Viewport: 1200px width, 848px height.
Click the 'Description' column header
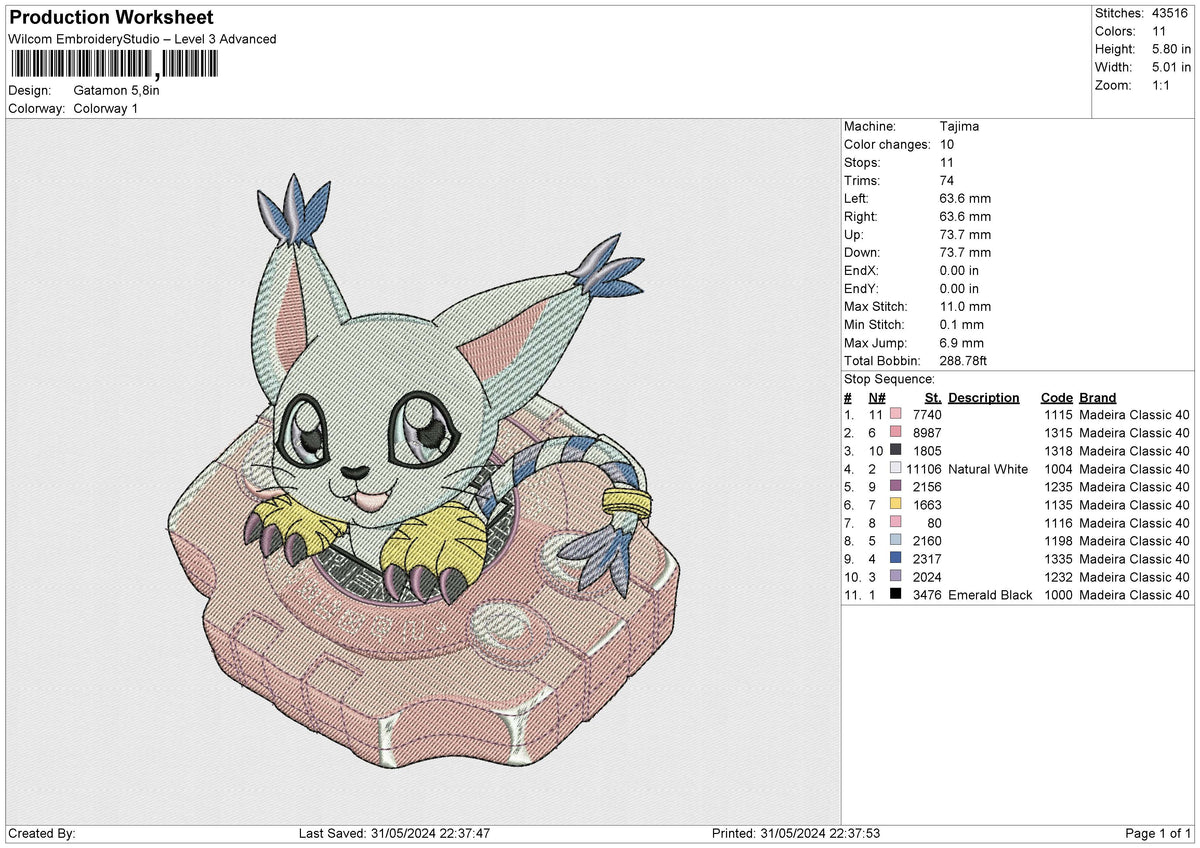tap(983, 397)
